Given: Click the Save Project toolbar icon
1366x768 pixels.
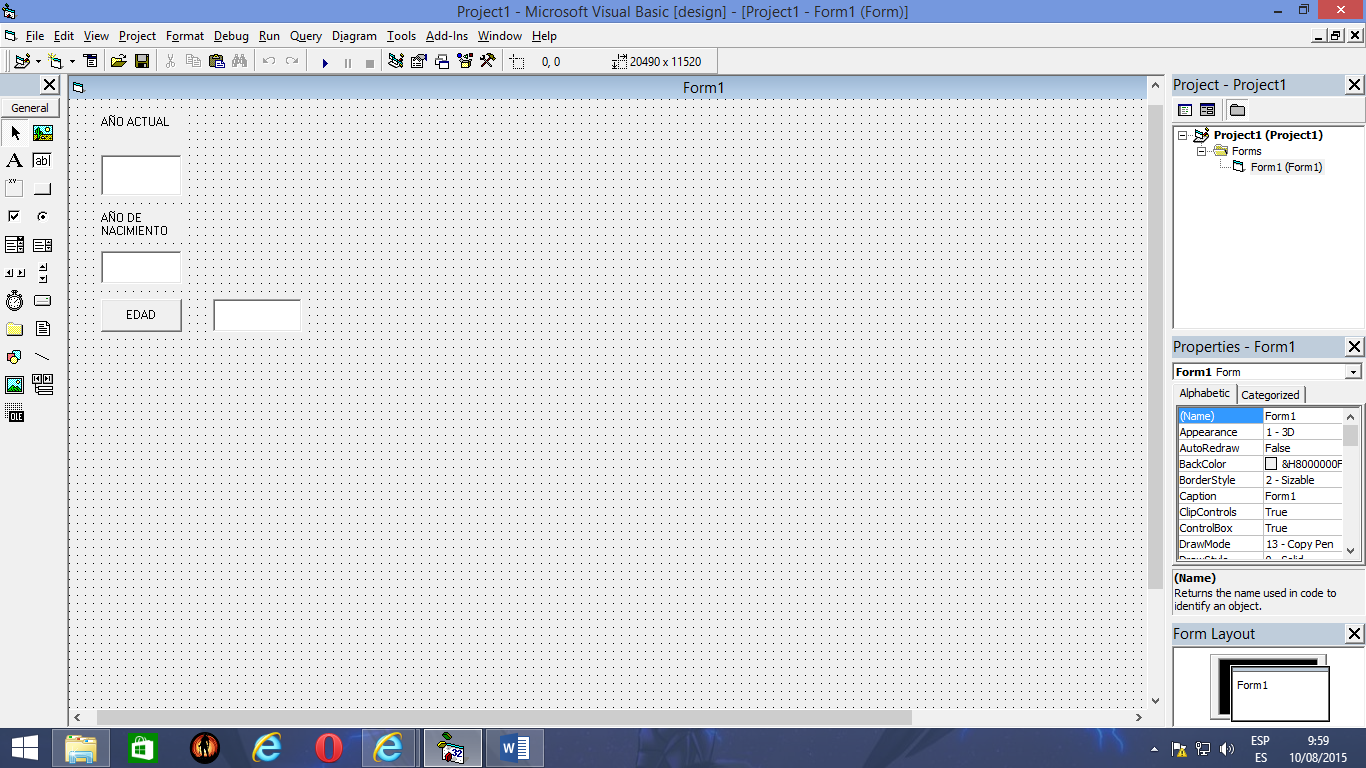Looking at the screenshot, I should click(143, 62).
